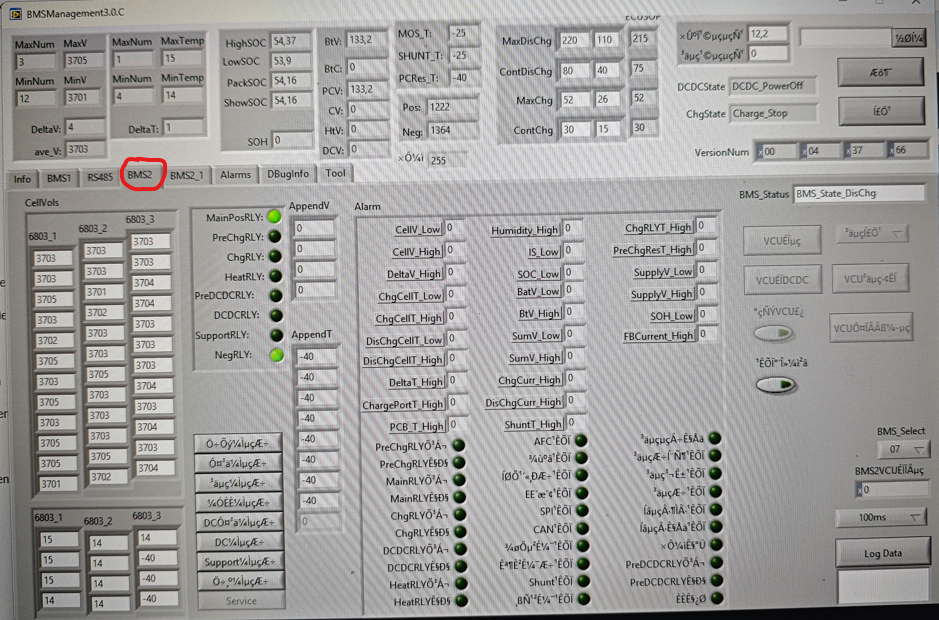Open the greyed dropdown above the BMS_Select area beside VCU button
The height and width of the screenshot is (620, 939).
click(872, 234)
